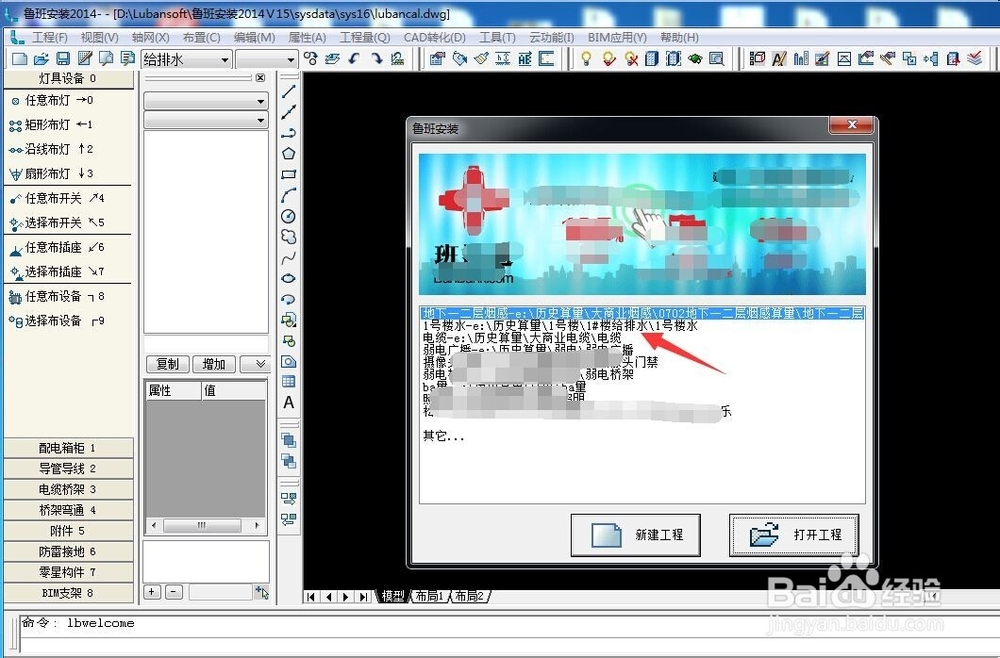
Task: Open the second dropdown in property panel
Action: [206, 120]
